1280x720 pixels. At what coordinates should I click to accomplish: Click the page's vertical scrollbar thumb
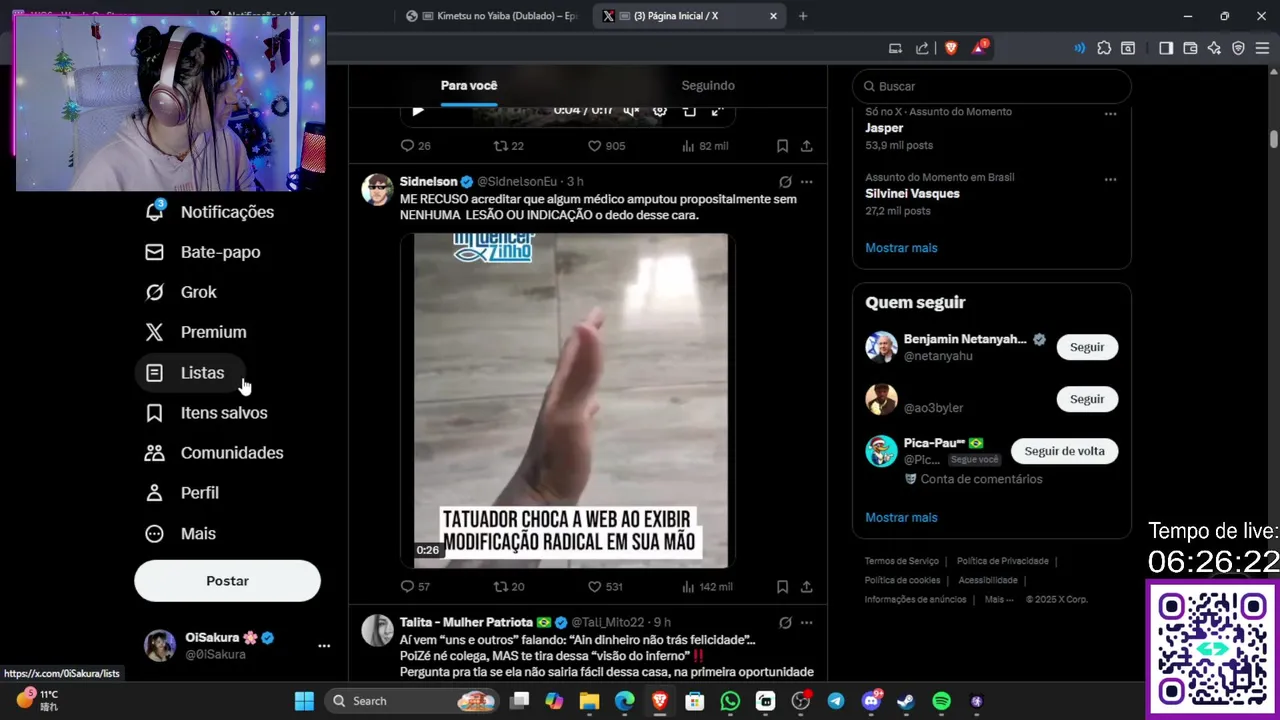[1274, 139]
